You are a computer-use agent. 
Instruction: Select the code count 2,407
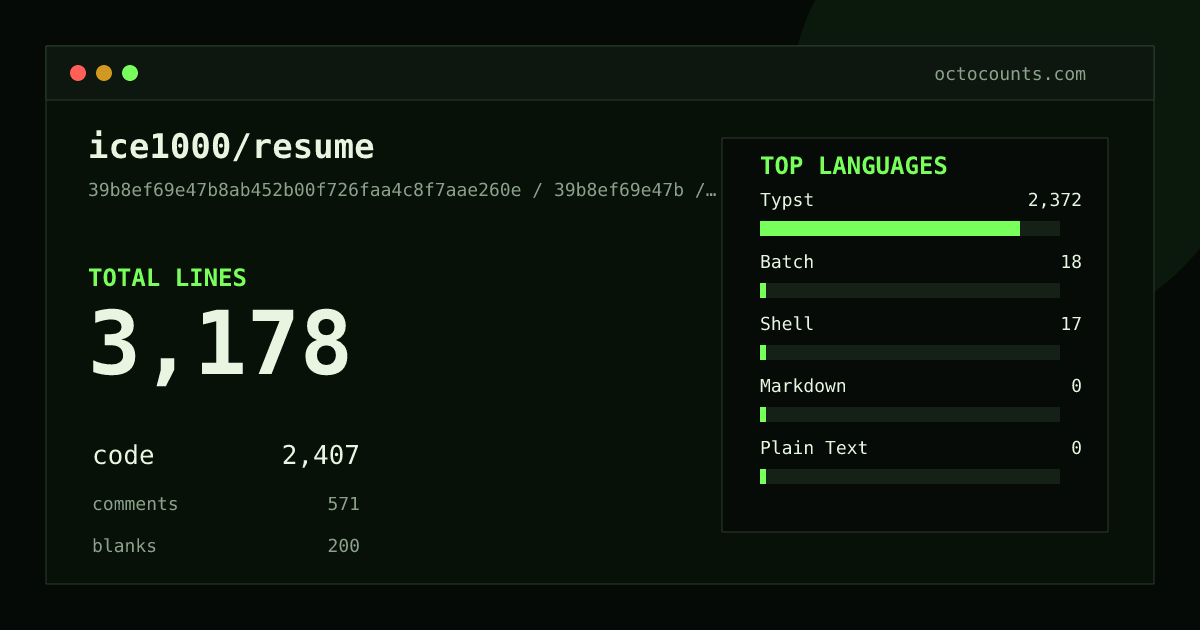click(x=321, y=456)
